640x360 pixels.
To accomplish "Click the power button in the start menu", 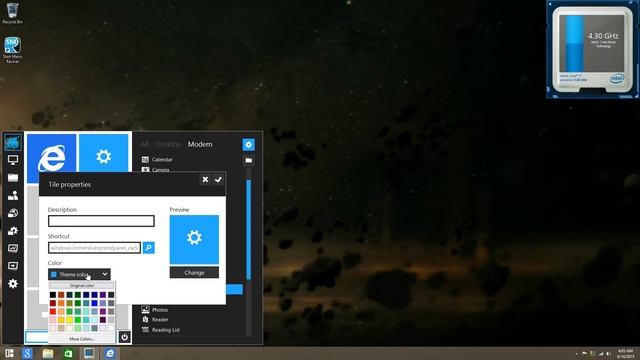I will pyautogui.click(x=124, y=337).
